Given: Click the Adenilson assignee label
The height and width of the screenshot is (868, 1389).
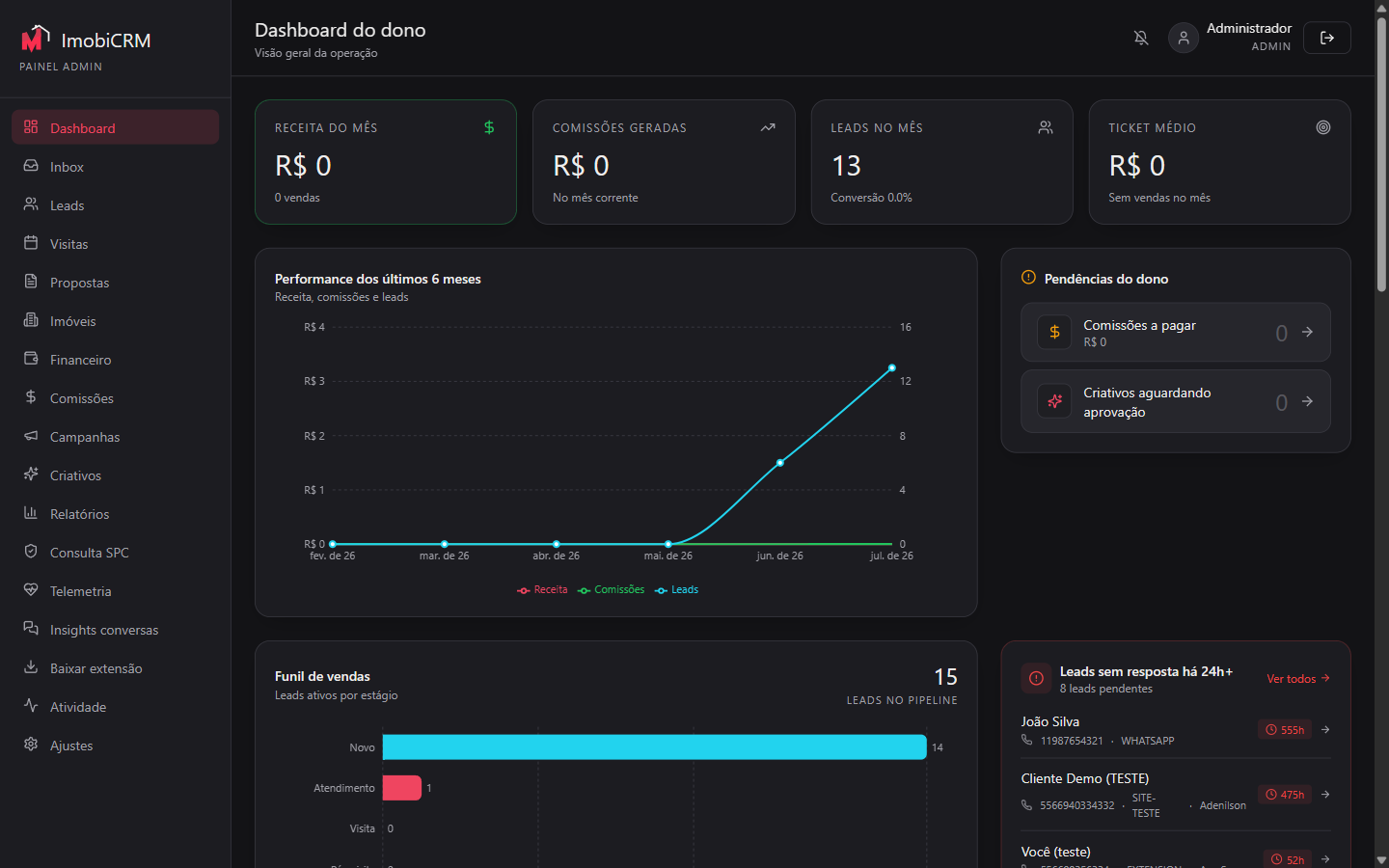Looking at the screenshot, I should pyautogui.click(x=1223, y=805).
